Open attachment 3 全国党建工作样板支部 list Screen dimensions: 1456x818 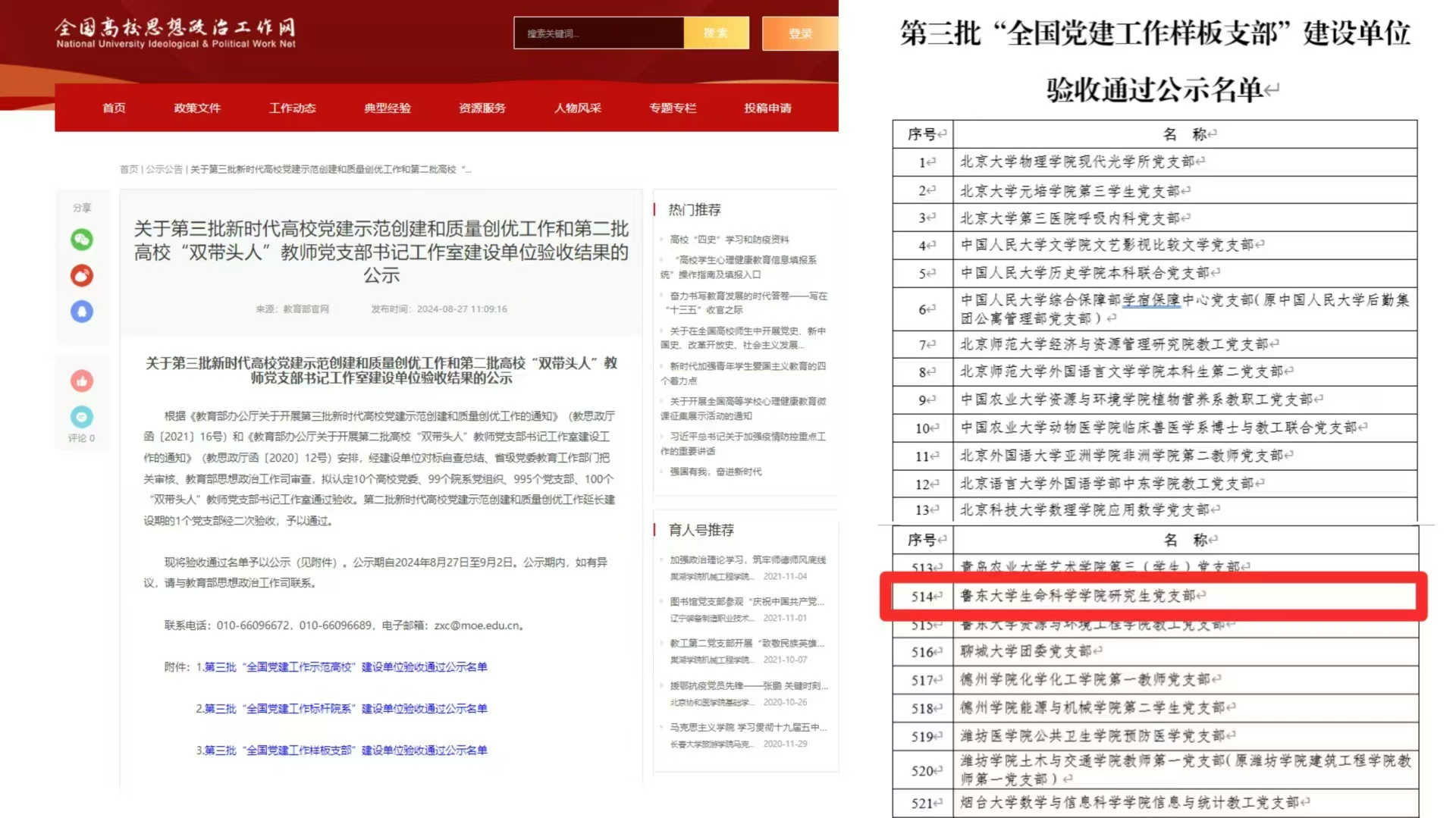tap(346, 751)
